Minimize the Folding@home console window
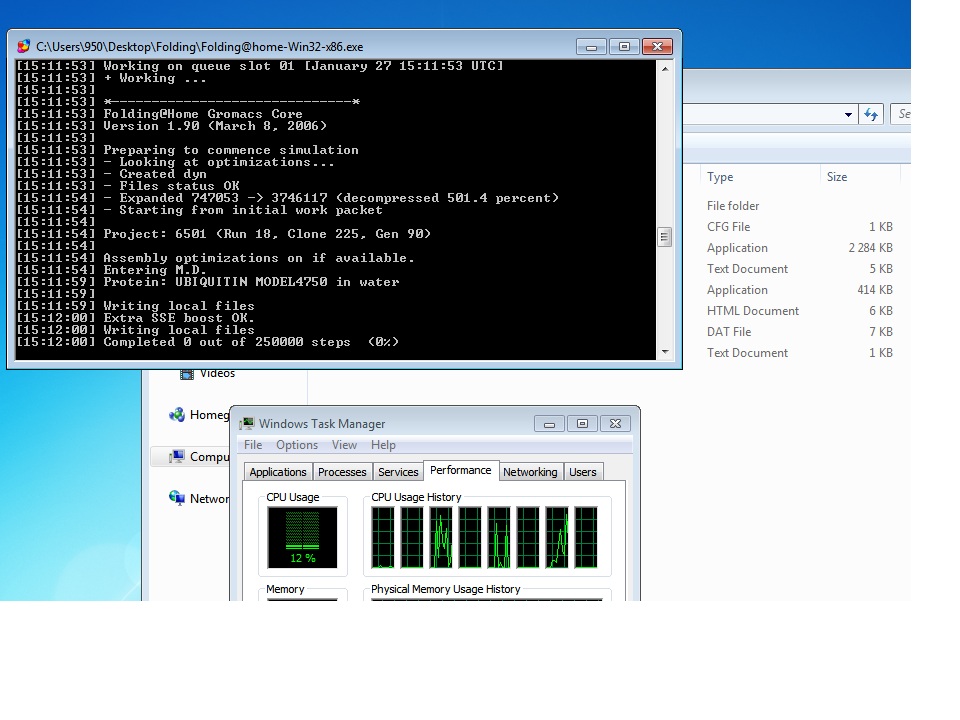 [x=591, y=47]
